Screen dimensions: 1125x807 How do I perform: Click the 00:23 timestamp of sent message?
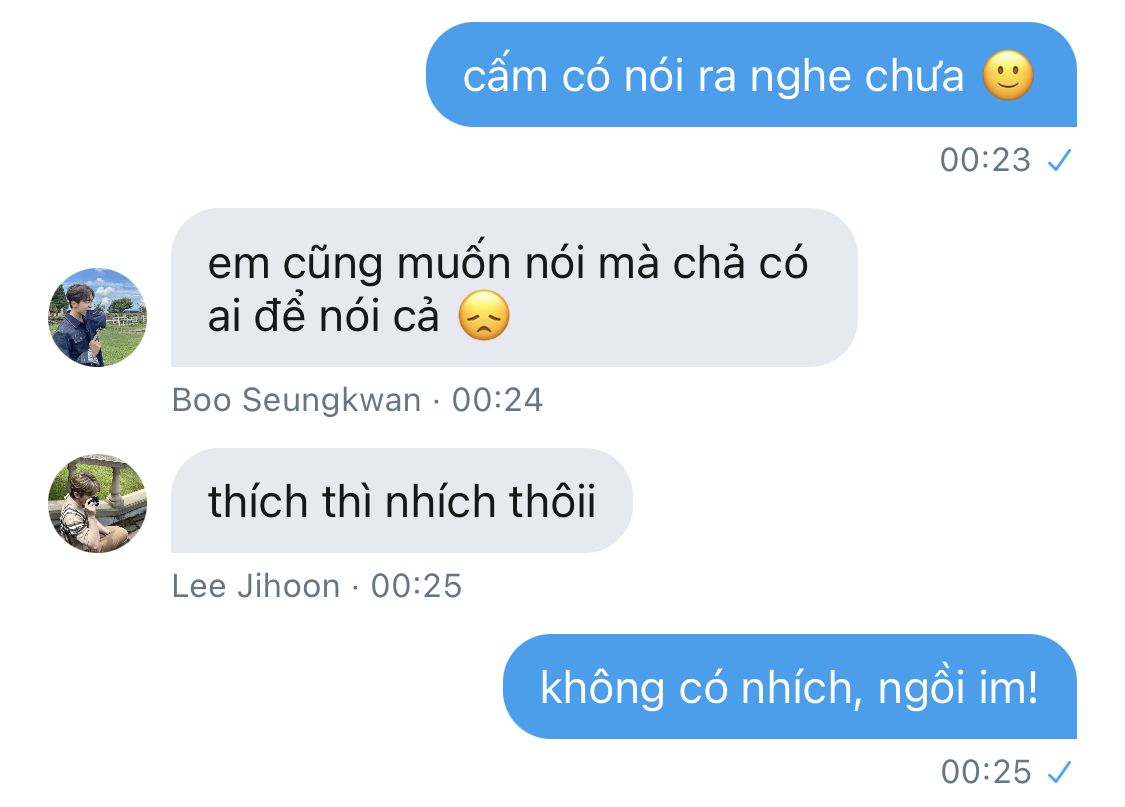pos(985,160)
